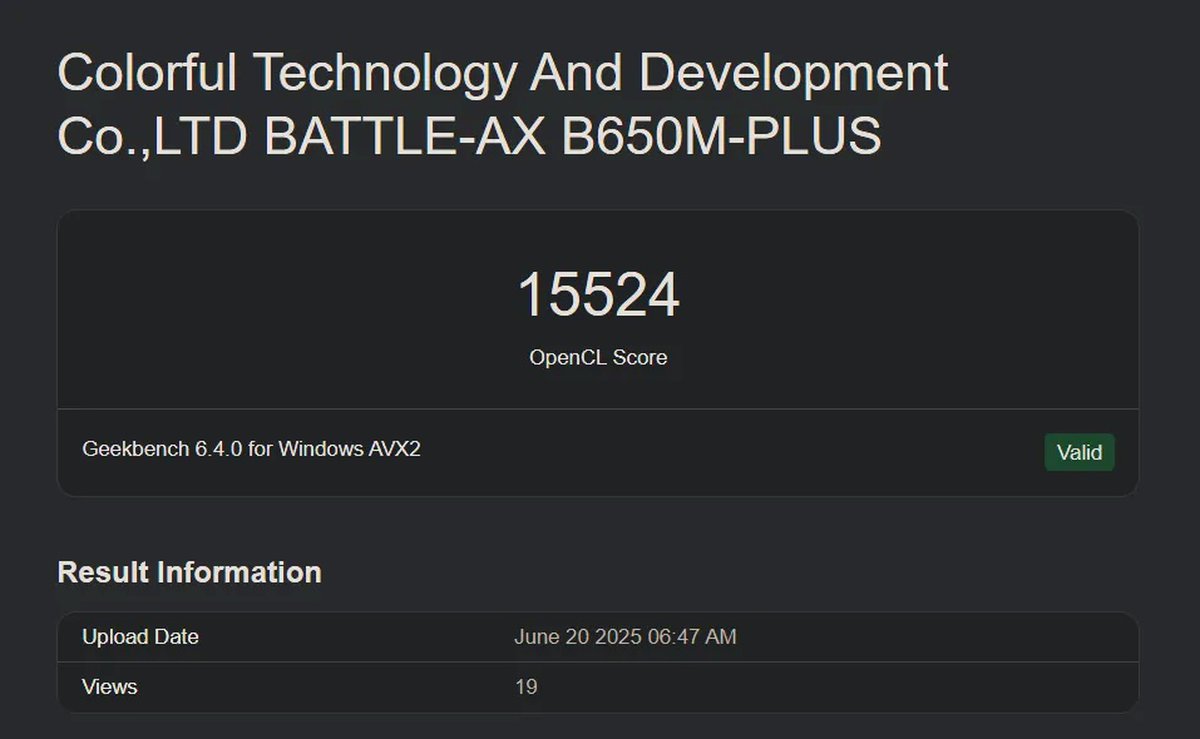The image size is (1200, 739).
Task: Click the word Technology in the title
Action: tap(385, 74)
